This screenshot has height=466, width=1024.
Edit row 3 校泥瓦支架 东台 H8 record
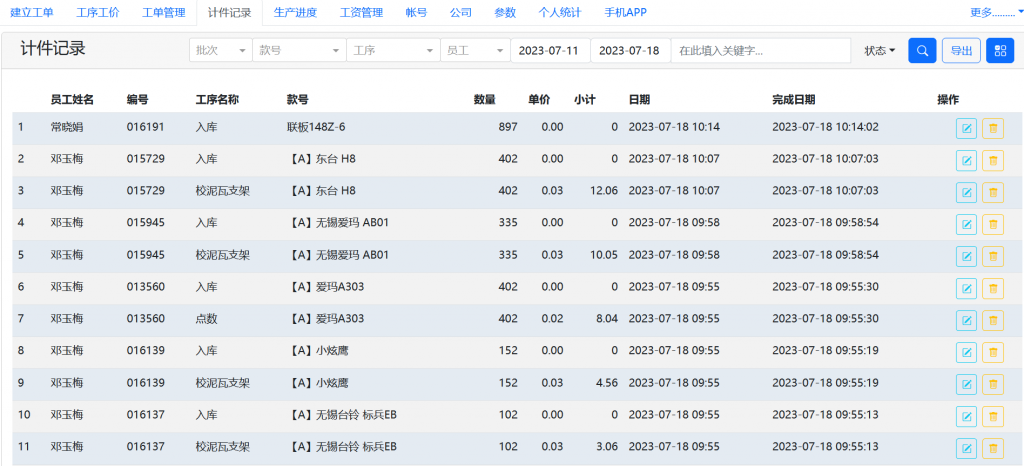click(x=966, y=192)
